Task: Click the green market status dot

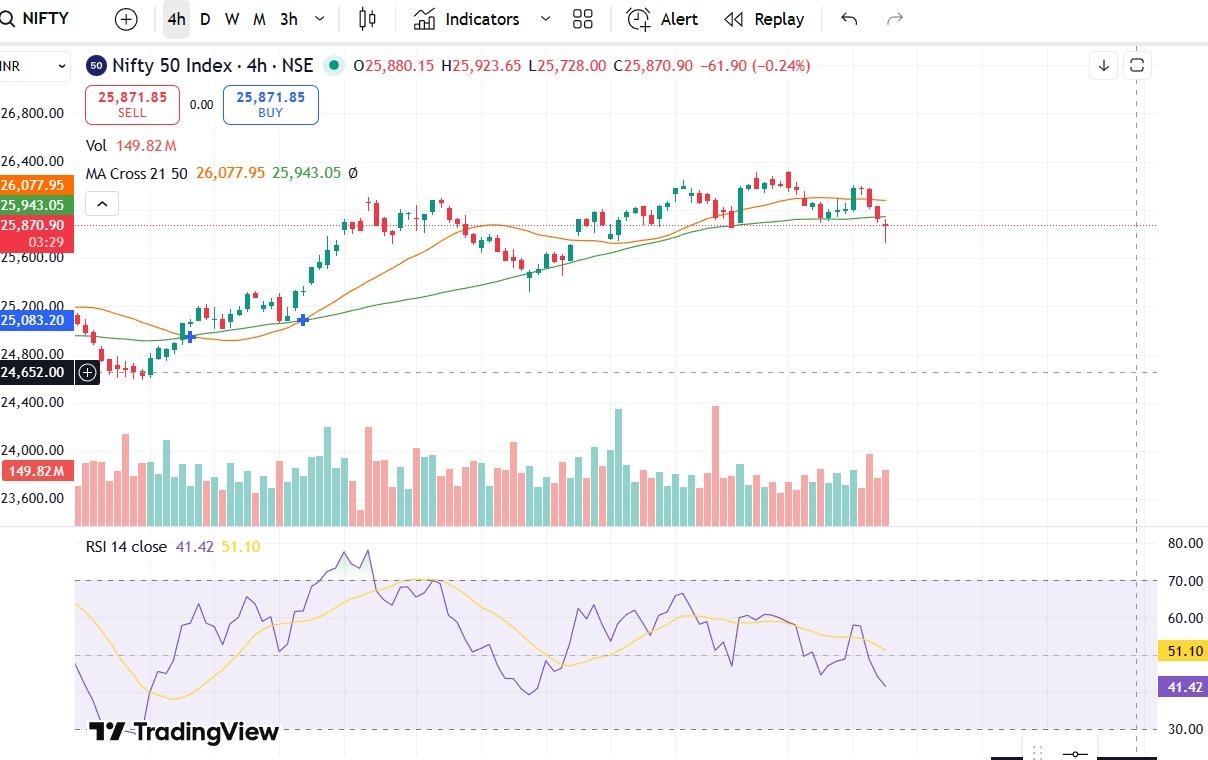Action: point(333,66)
